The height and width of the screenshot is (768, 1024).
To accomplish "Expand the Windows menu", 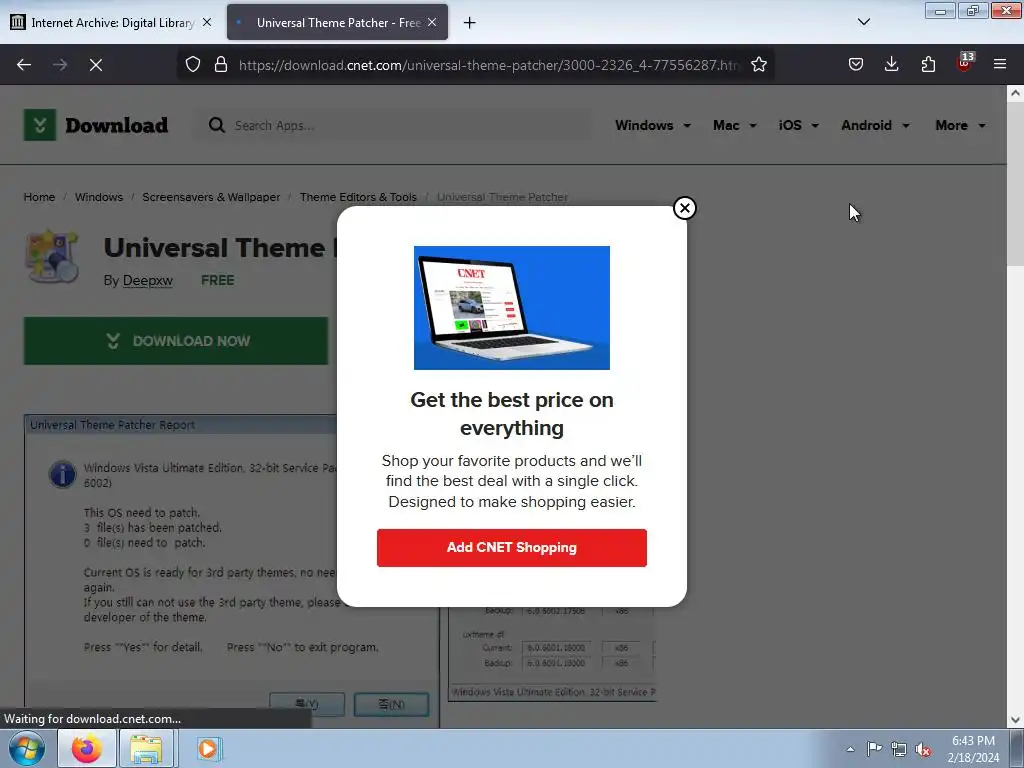I will point(652,125).
